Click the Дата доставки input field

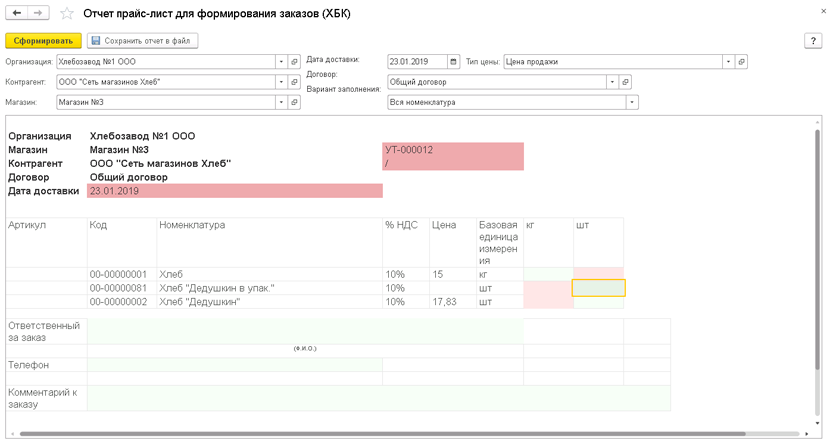tap(416, 62)
